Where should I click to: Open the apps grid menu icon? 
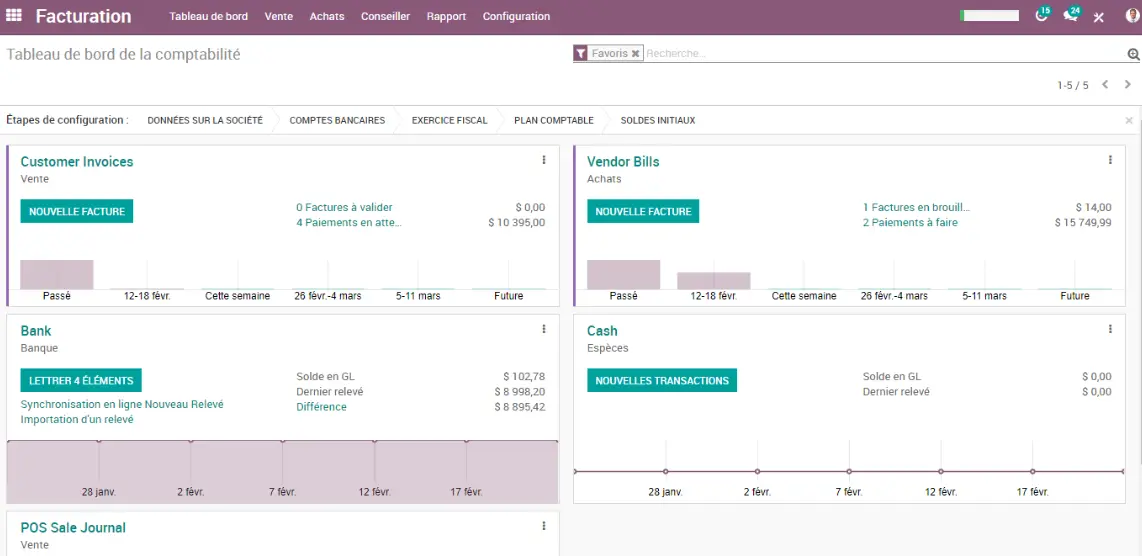13,15
